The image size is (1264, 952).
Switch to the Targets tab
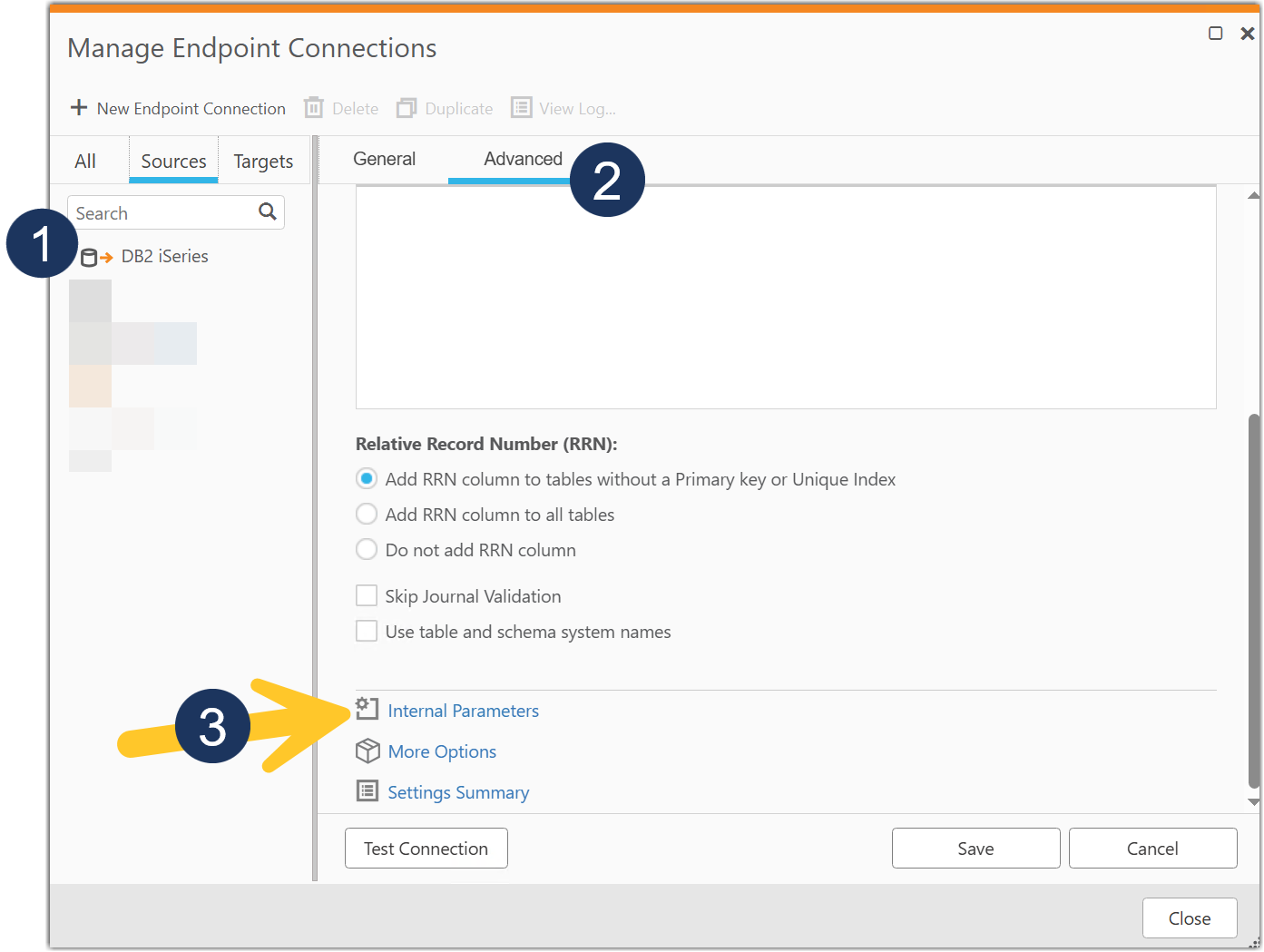coord(263,160)
